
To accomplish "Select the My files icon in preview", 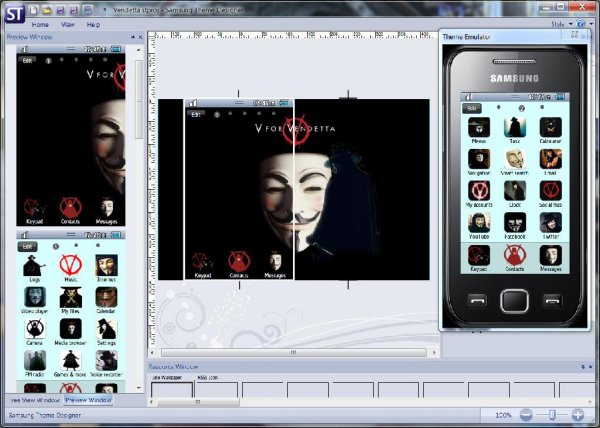I will pyautogui.click(x=71, y=300).
